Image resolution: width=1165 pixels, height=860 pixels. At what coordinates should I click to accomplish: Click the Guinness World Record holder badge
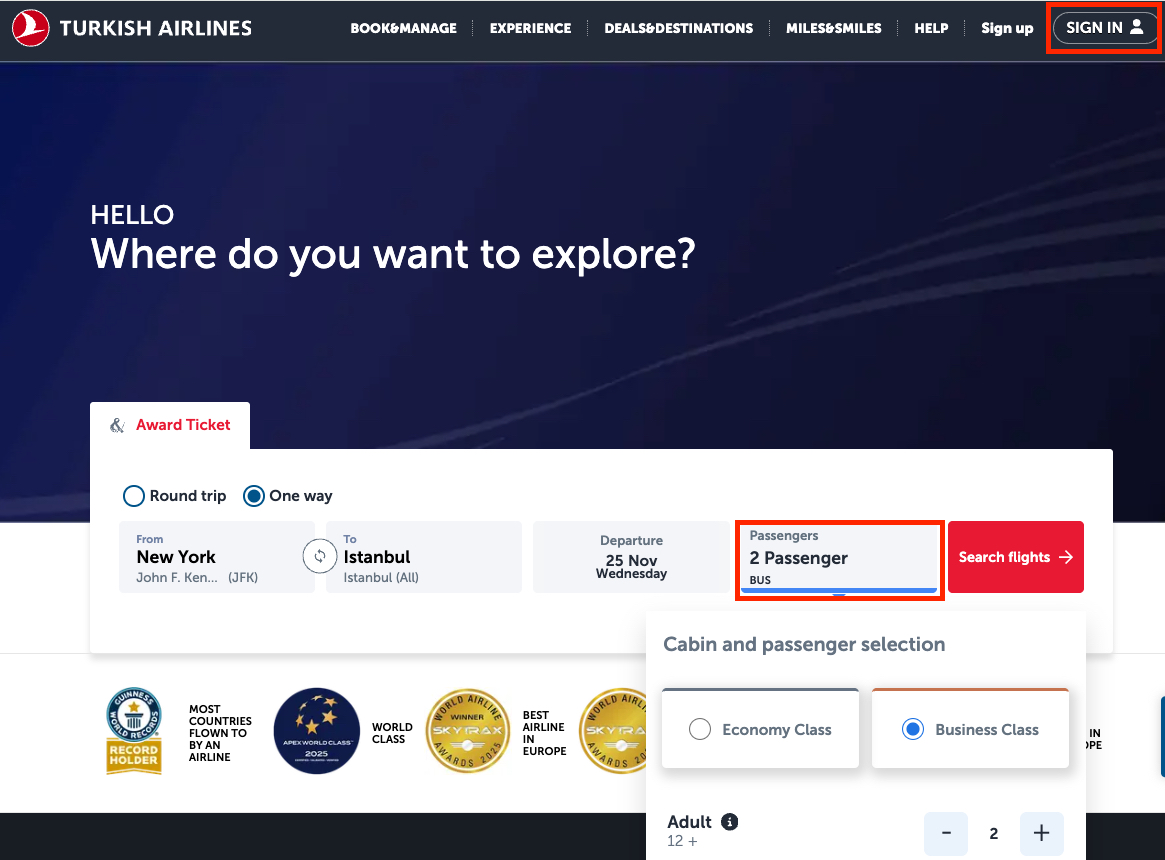(x=134, y=730)
